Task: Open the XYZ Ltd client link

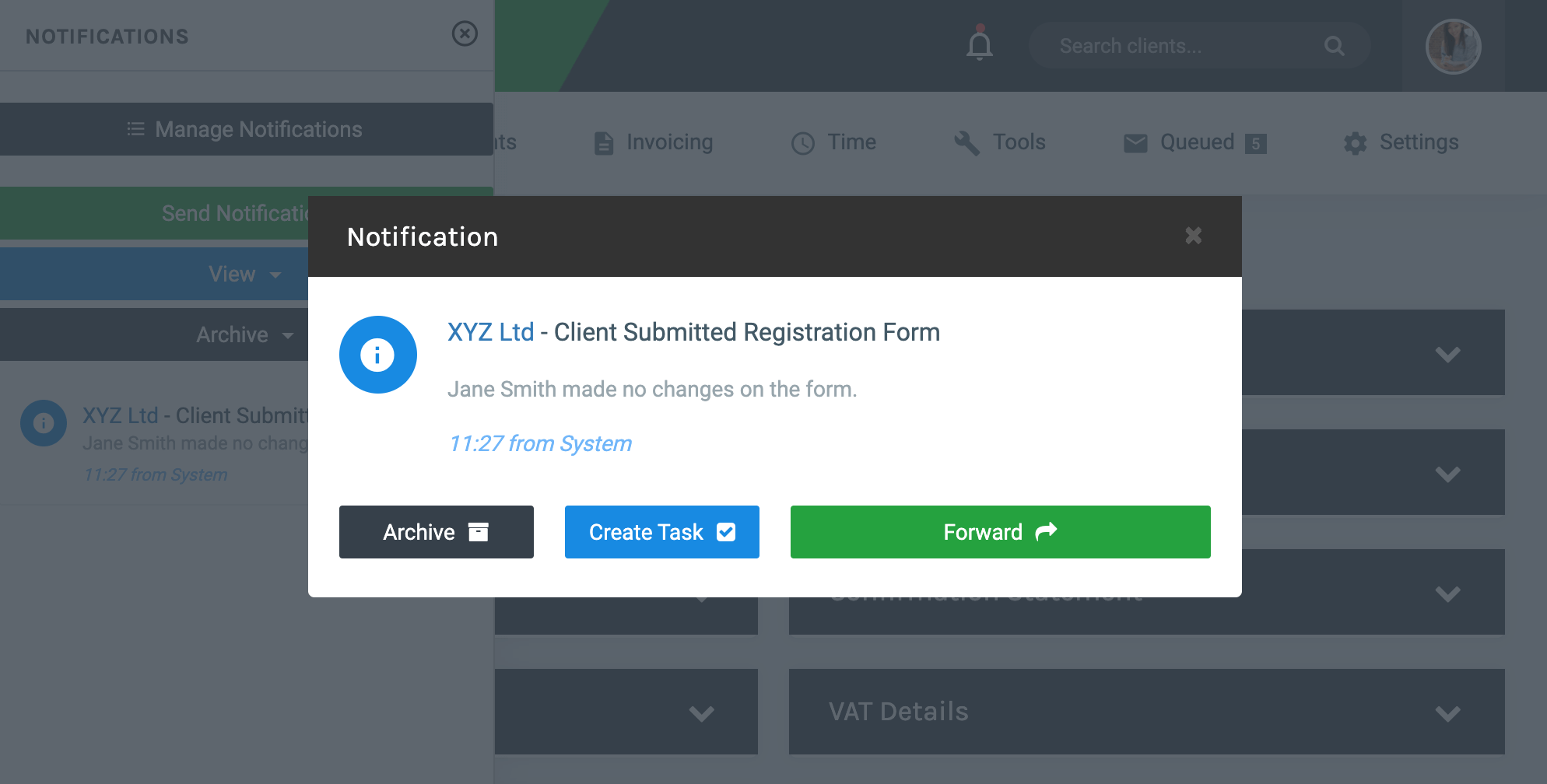Action: point(490,332)
